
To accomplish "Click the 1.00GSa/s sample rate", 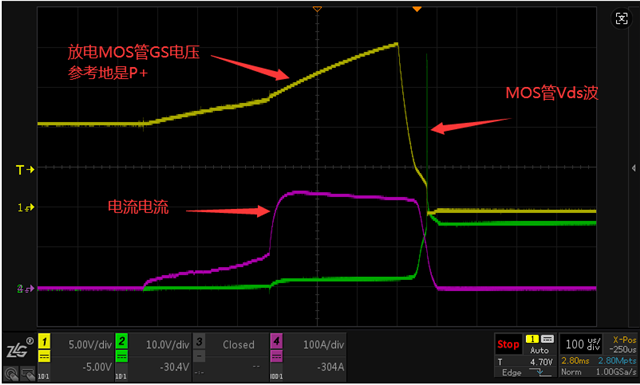I will click(x=616, y=372).
